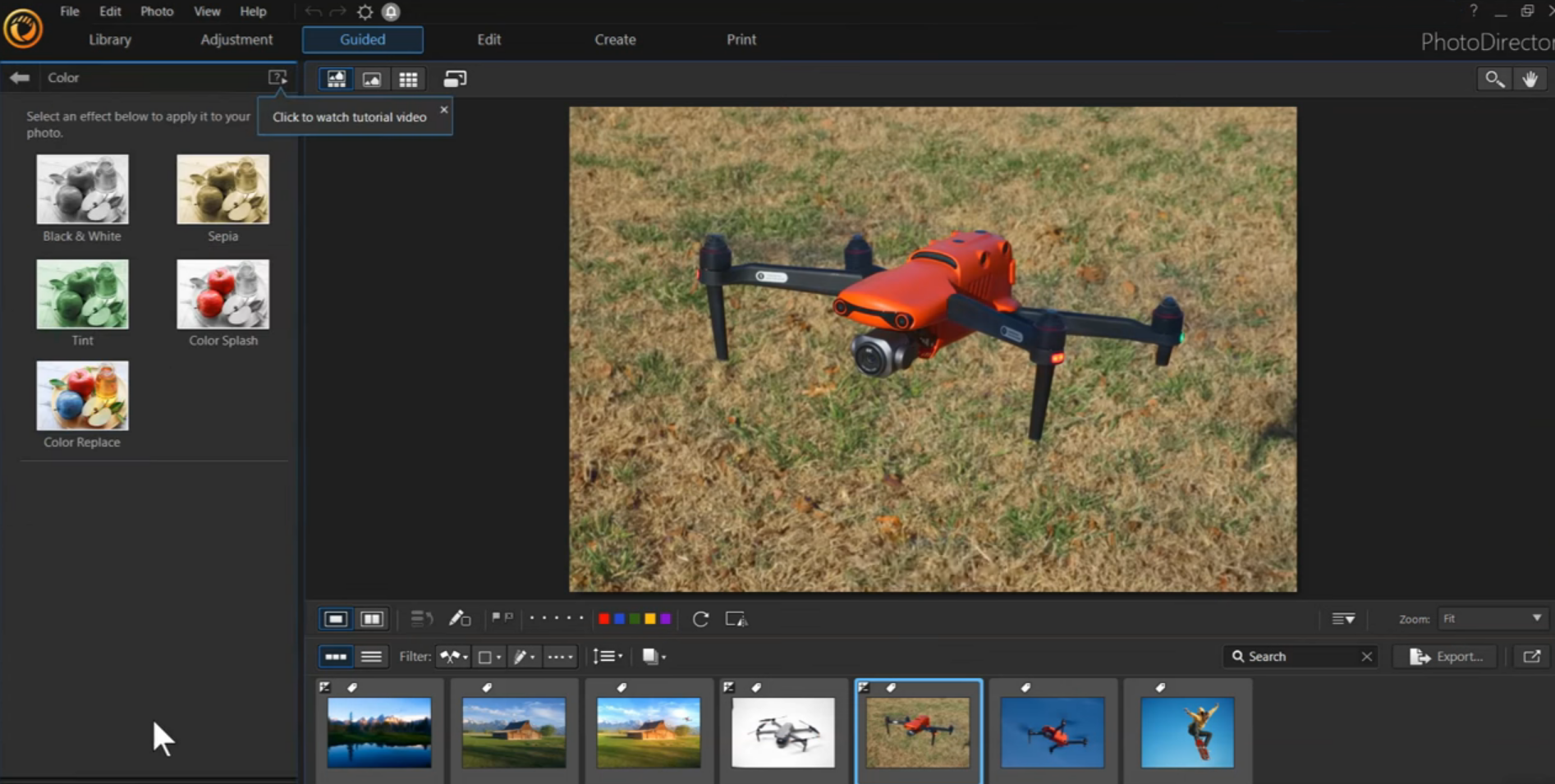The height and width of the screenshot is (784, 1555).
Task: Open the secondary monitor display icon
Action: pyautogui.click(x=455, y=79)
